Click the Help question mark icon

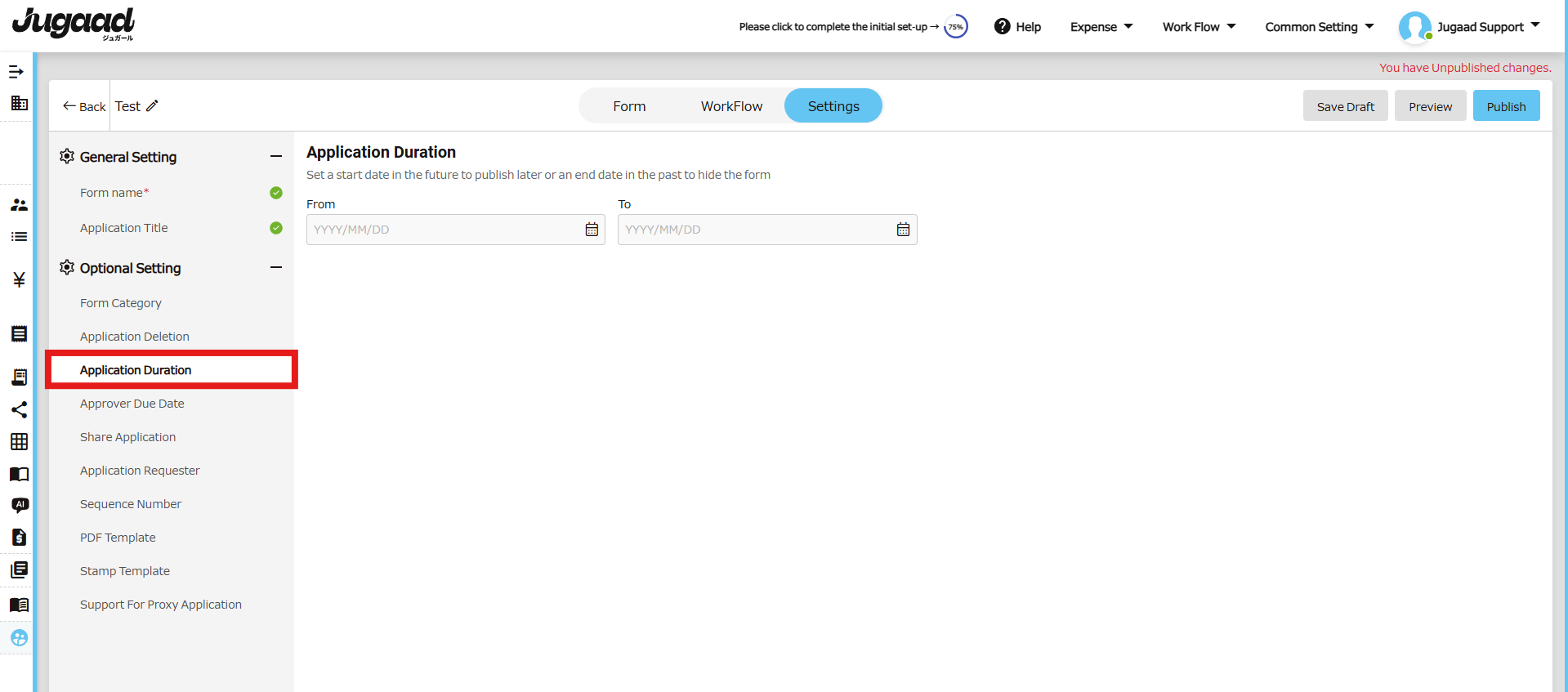1002,27
